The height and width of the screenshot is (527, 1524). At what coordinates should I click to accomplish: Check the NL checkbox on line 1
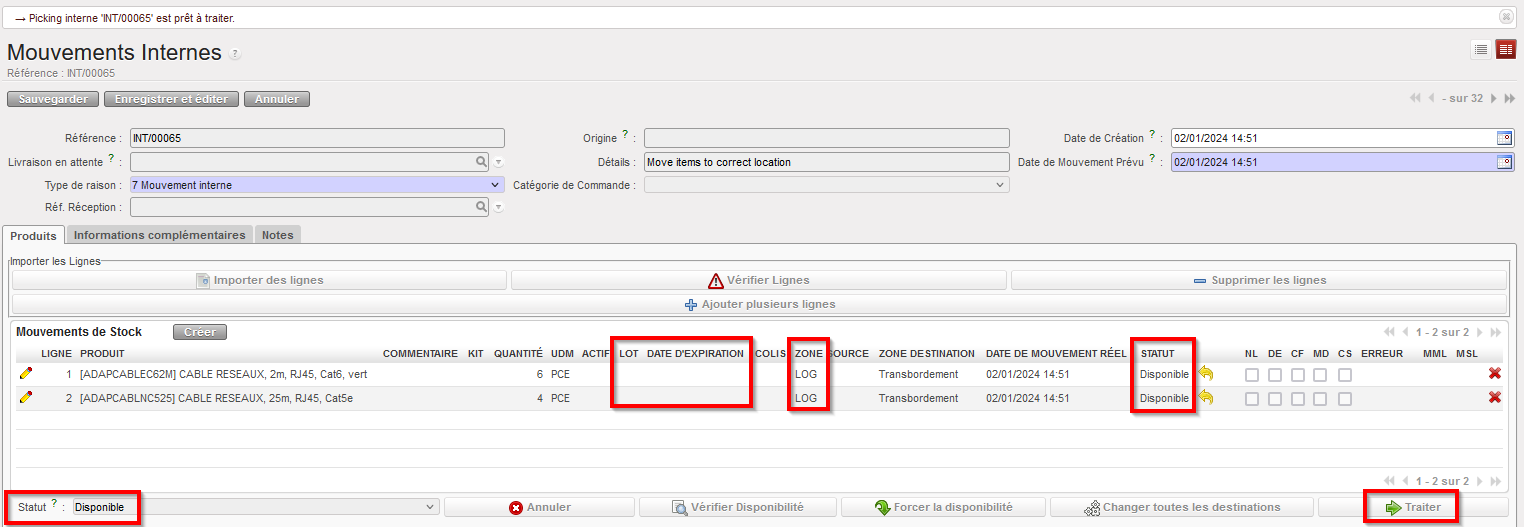[1252, 375]
